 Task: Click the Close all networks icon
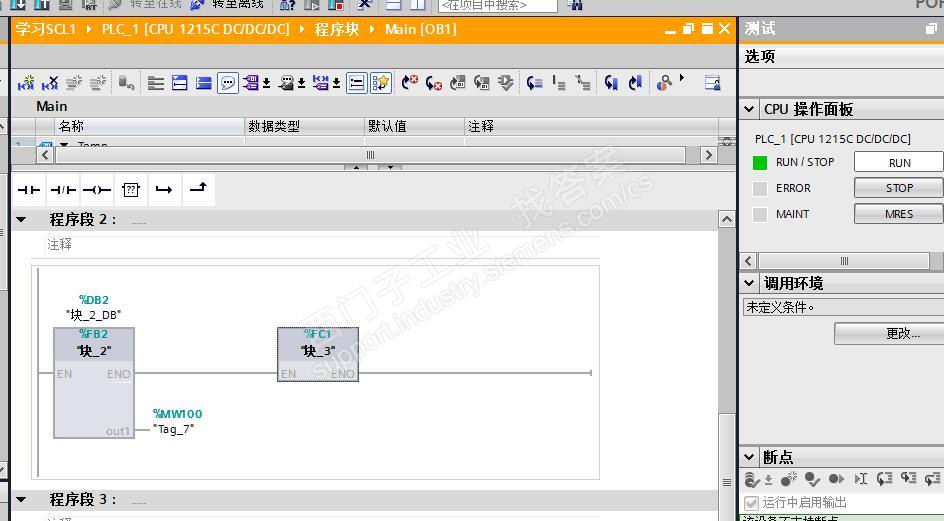click(203, 83)
